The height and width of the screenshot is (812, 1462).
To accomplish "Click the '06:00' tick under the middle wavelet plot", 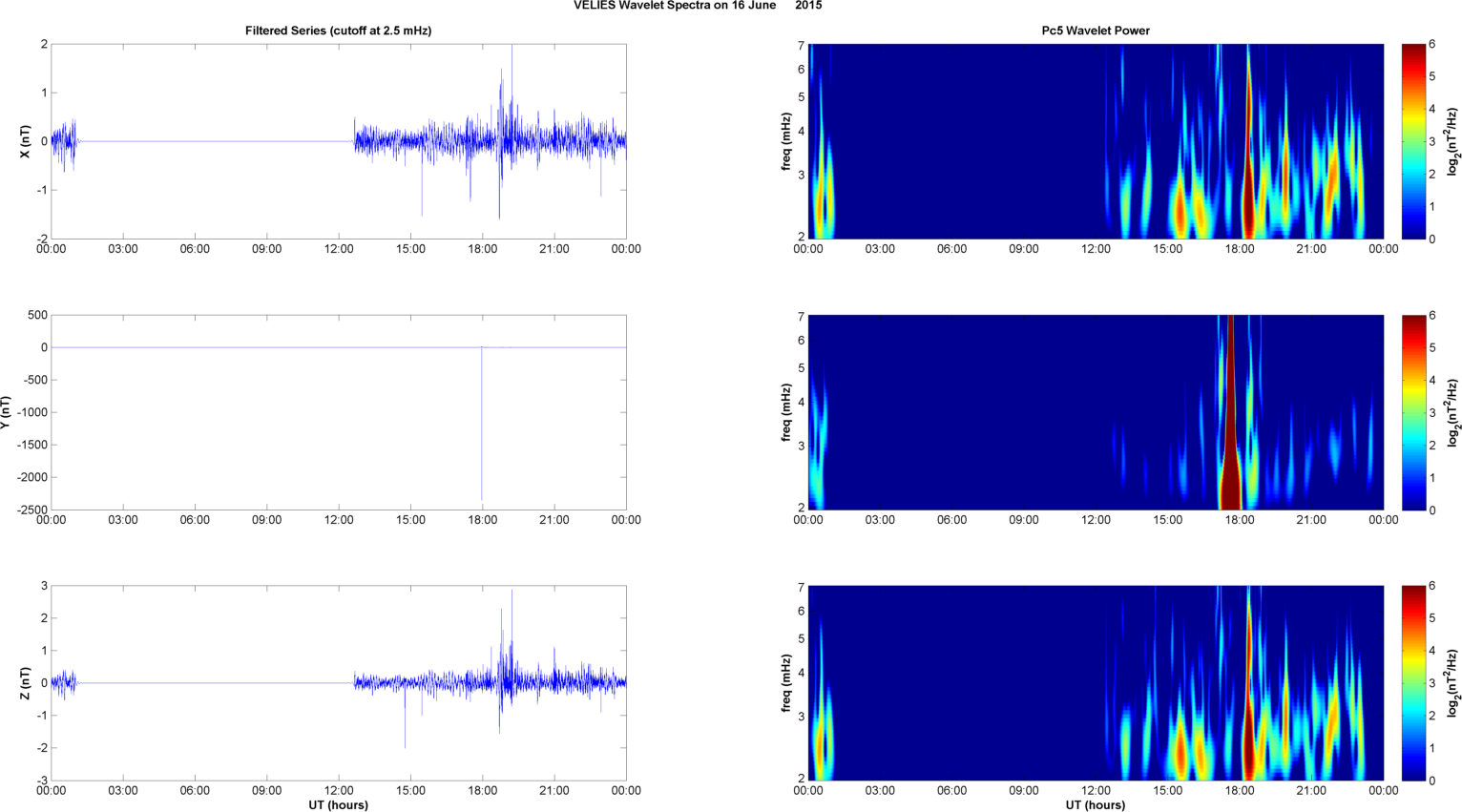I will tap(952, 520).
